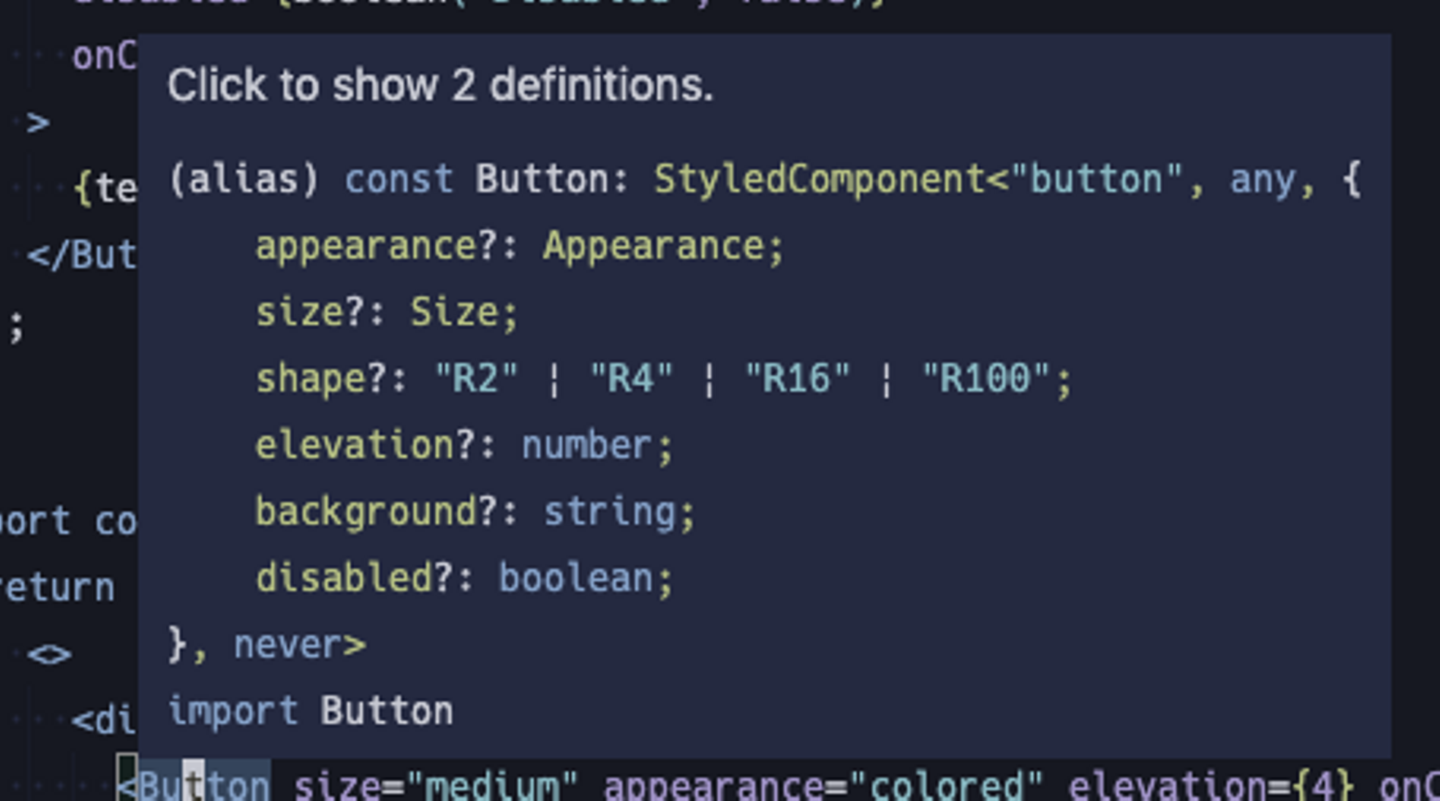This screenshot has height=801, width=1440.
Task: Select the "button" string literal in the signature
Action: 1098,180
